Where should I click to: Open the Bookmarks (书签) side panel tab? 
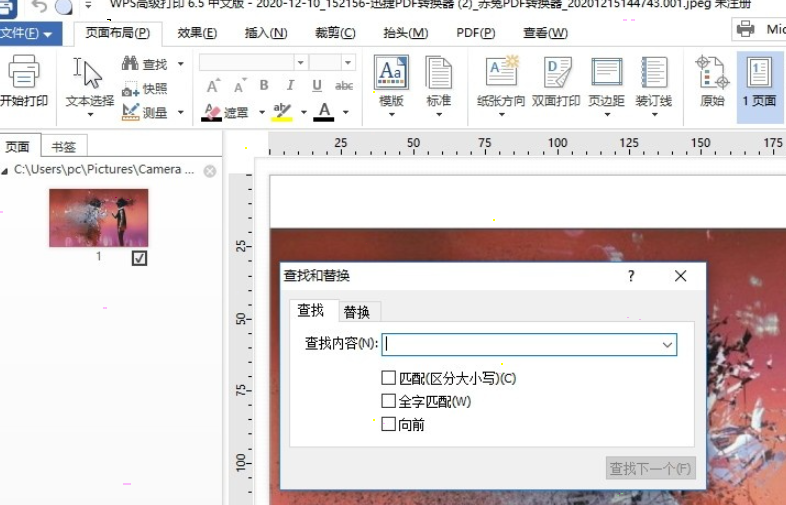[x=64, y=147]
